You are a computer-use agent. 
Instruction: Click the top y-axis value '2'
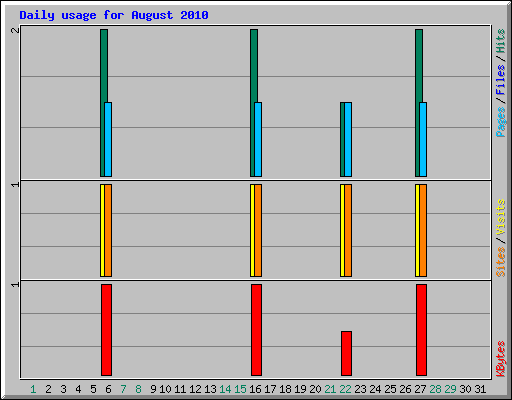coord(15,30)
